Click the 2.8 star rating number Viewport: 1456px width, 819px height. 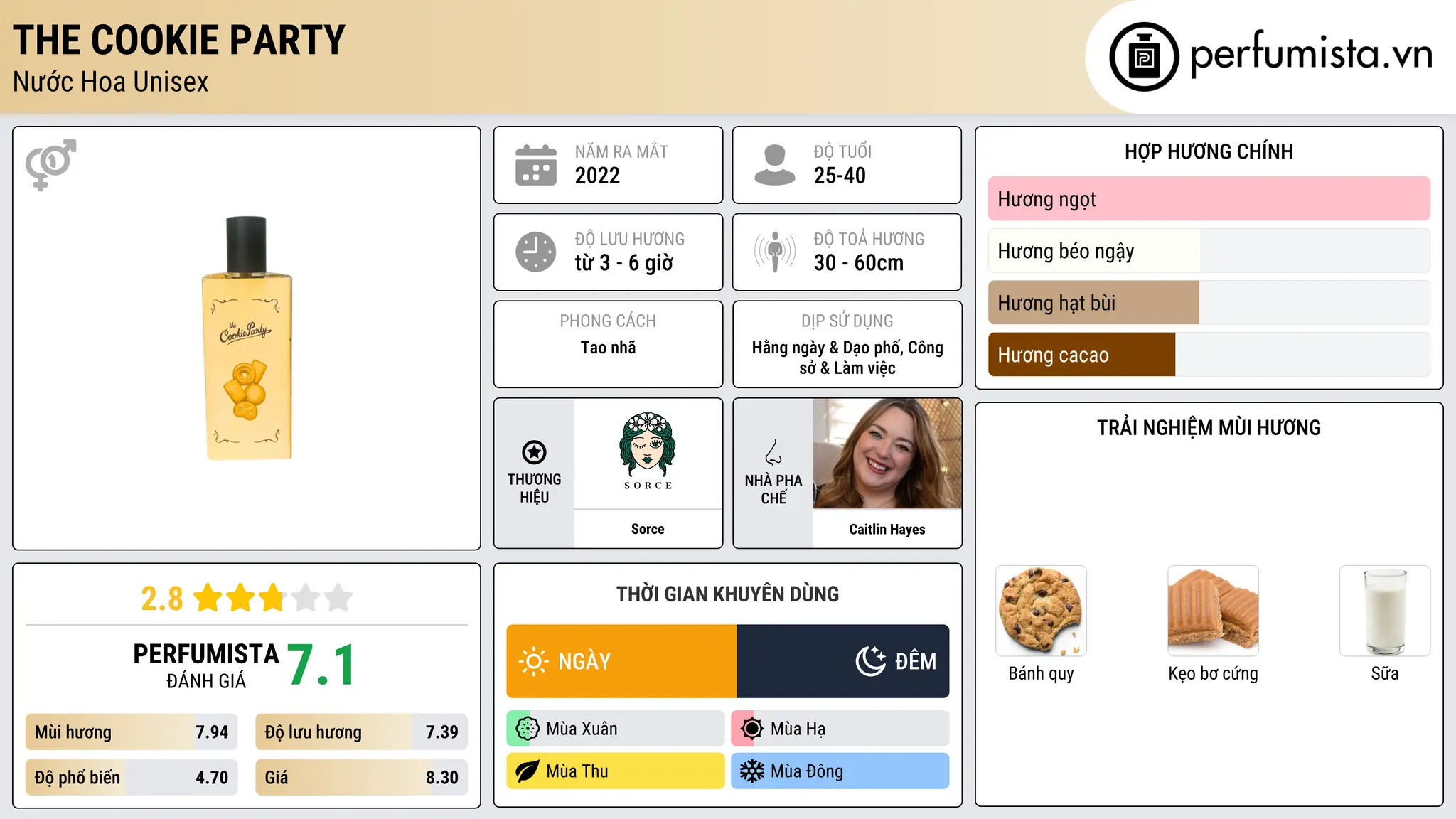[x=162, y=599]
